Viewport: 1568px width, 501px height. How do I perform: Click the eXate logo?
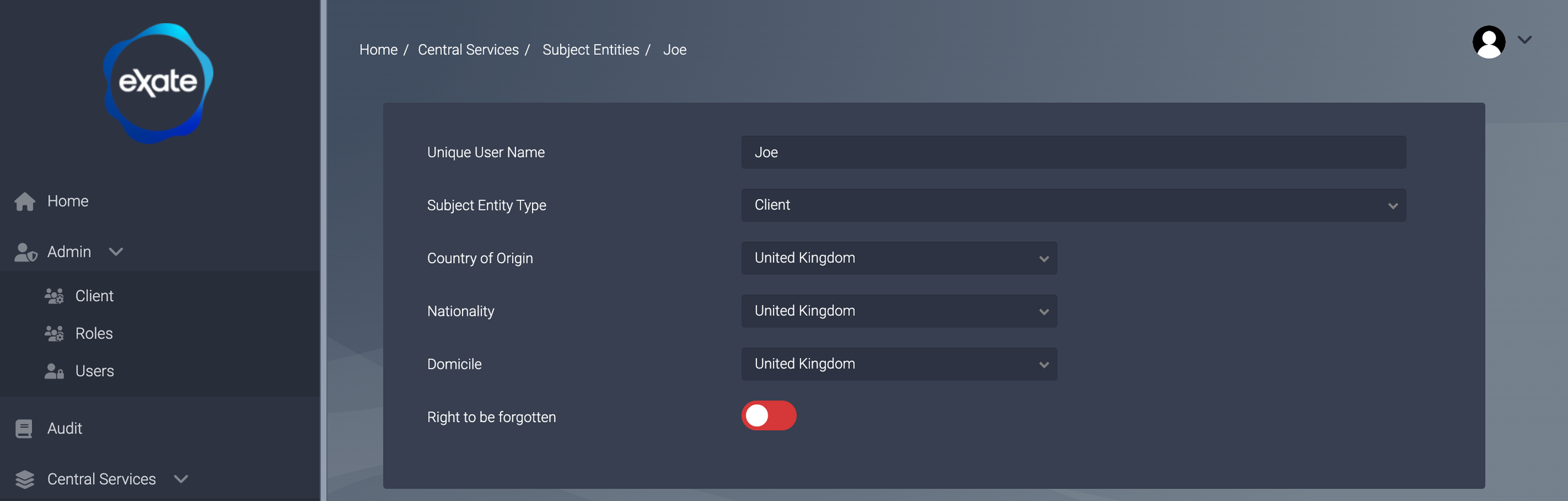pyautogui.click(x=158, y=83)
